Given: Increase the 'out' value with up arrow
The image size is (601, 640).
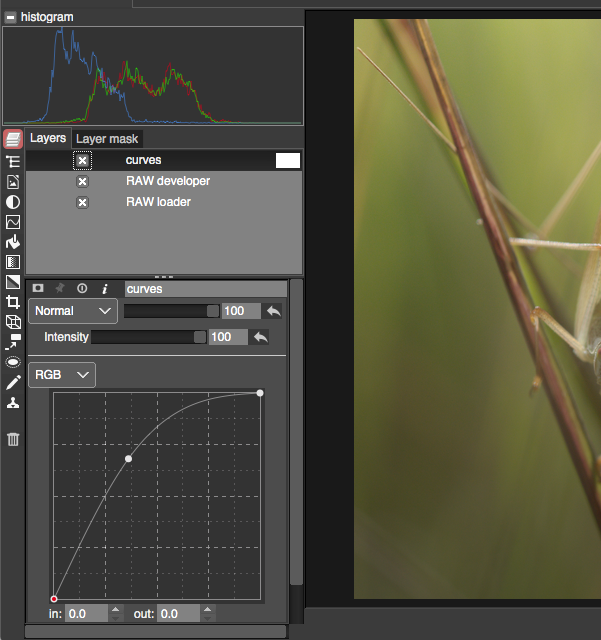Looking at the screenshot, I should tap(207, 610).
